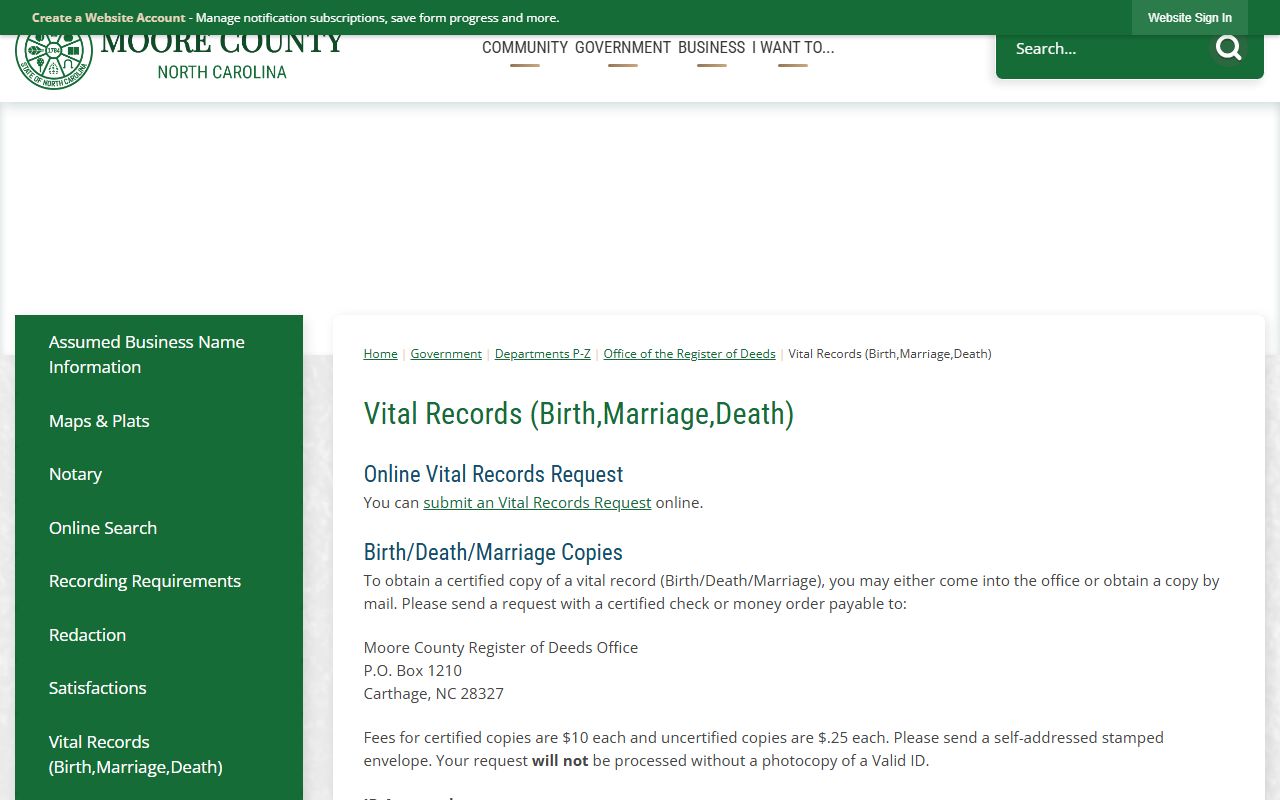Viewport: 1280px width, 800px height.
Task: Open Satisfactions sidebar link
Action: tap(159, 688)
